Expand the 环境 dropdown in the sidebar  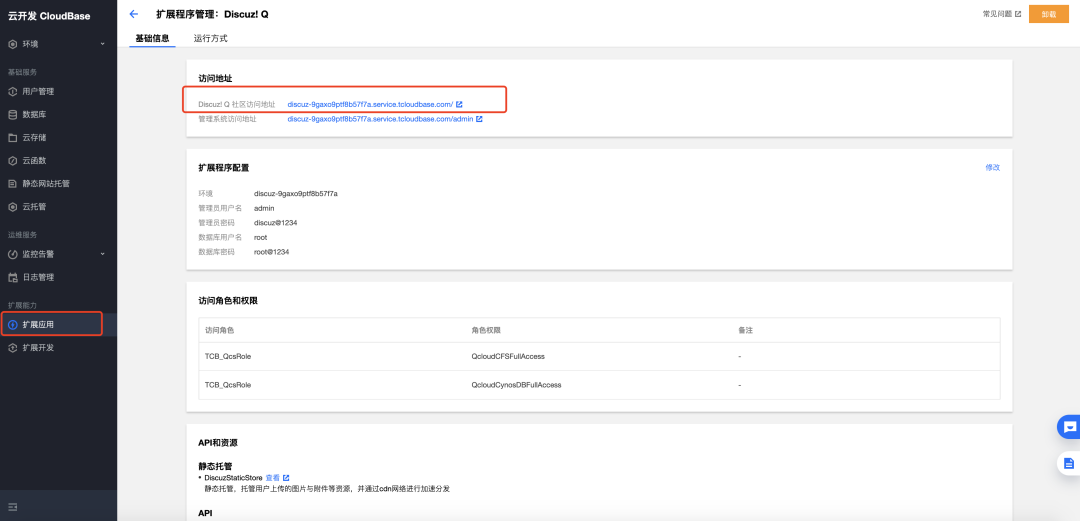click(57, 44)
